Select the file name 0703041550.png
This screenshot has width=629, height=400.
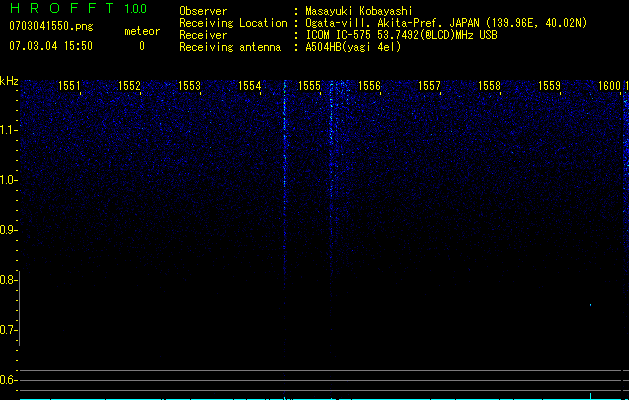click(x=51, y=26)
